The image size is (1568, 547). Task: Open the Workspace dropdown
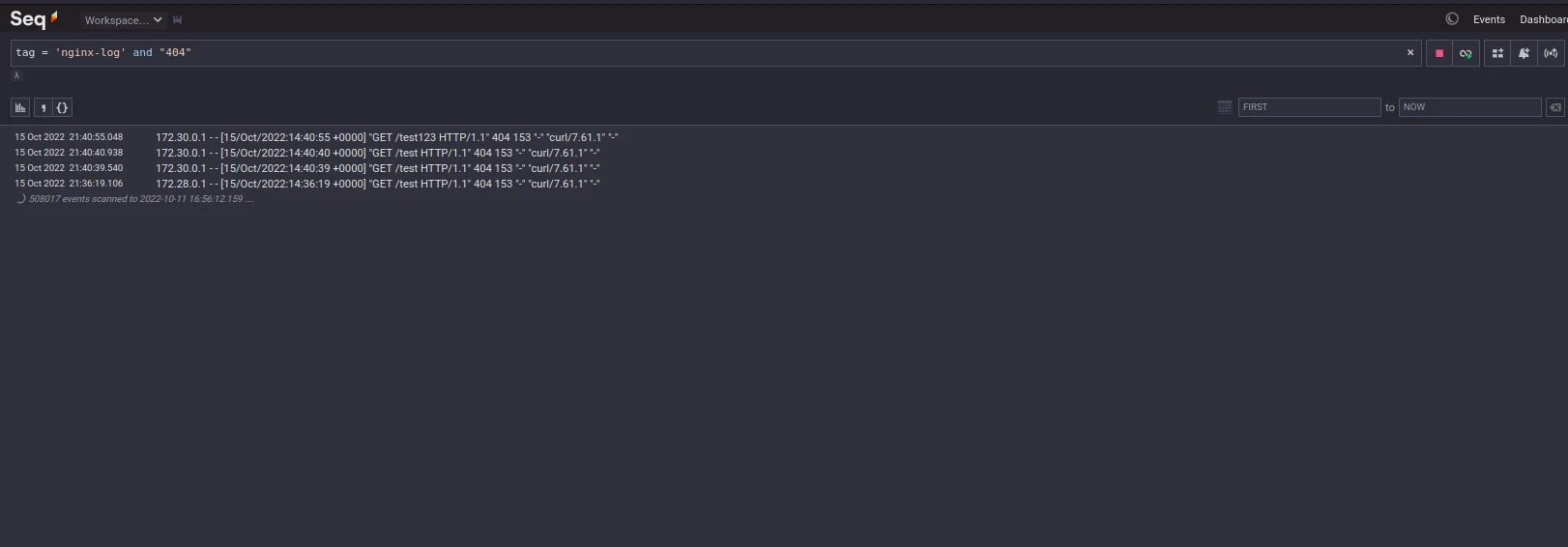click(123, 20)
